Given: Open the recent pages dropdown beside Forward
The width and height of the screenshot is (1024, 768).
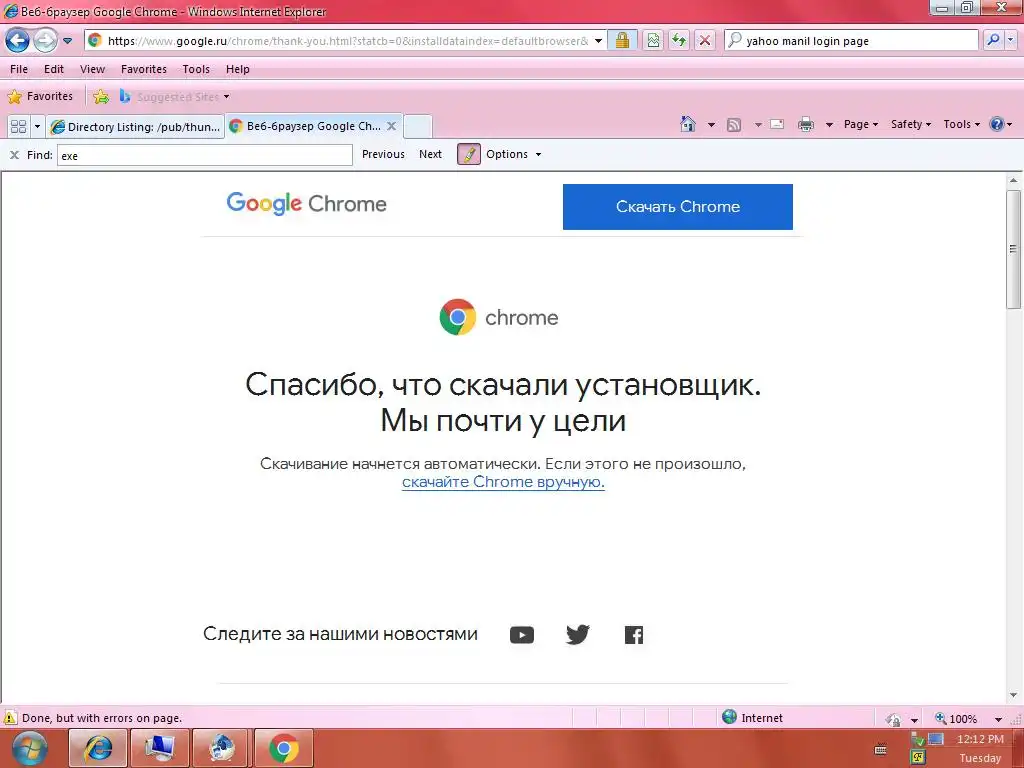Looking at the screenshot, I should pos(67,41).
